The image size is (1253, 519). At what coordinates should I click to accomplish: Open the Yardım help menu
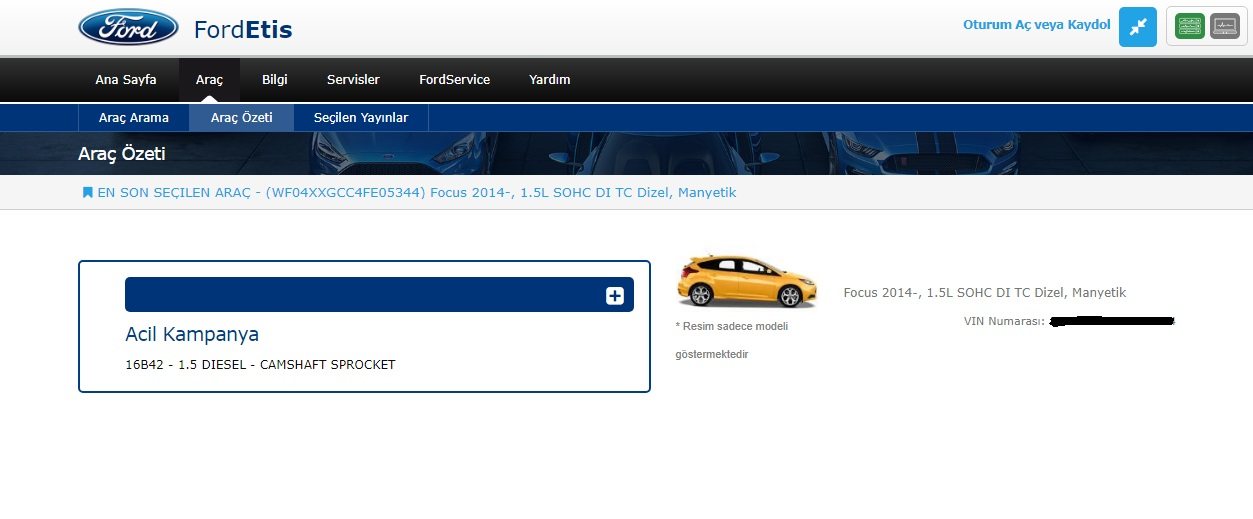549,80
